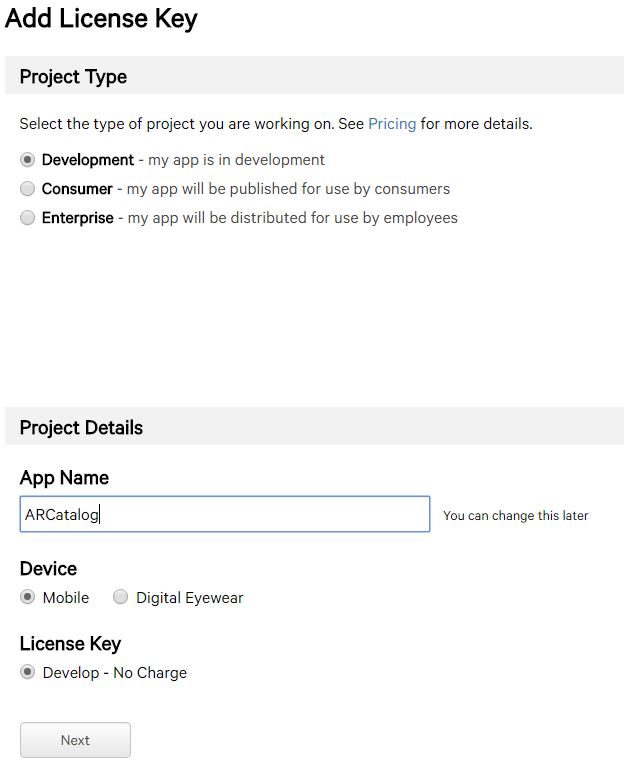
Task: Click the 'my app is in development' description
Action: (x=236, y=160)
